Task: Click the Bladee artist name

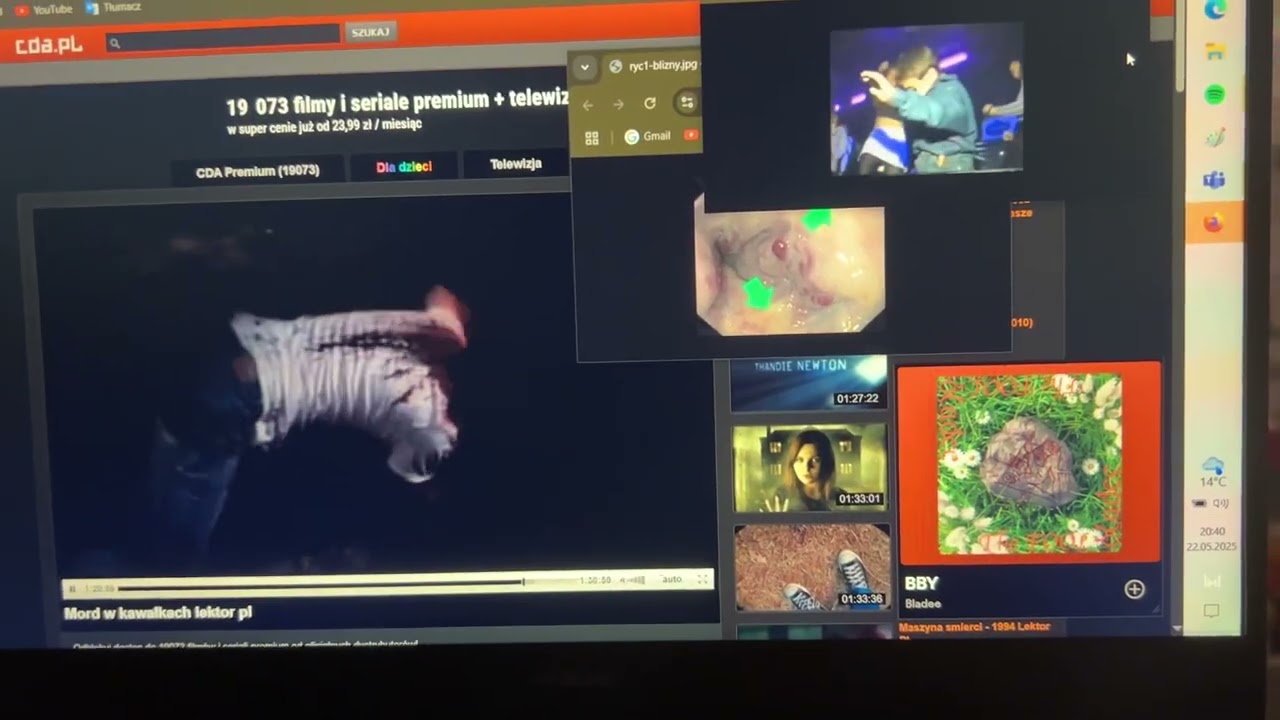Action: coord(923,603)
